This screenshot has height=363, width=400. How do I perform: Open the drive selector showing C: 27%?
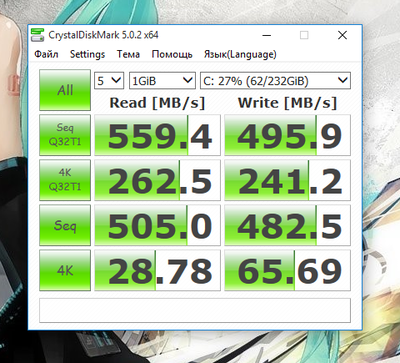tap(275, 81)
